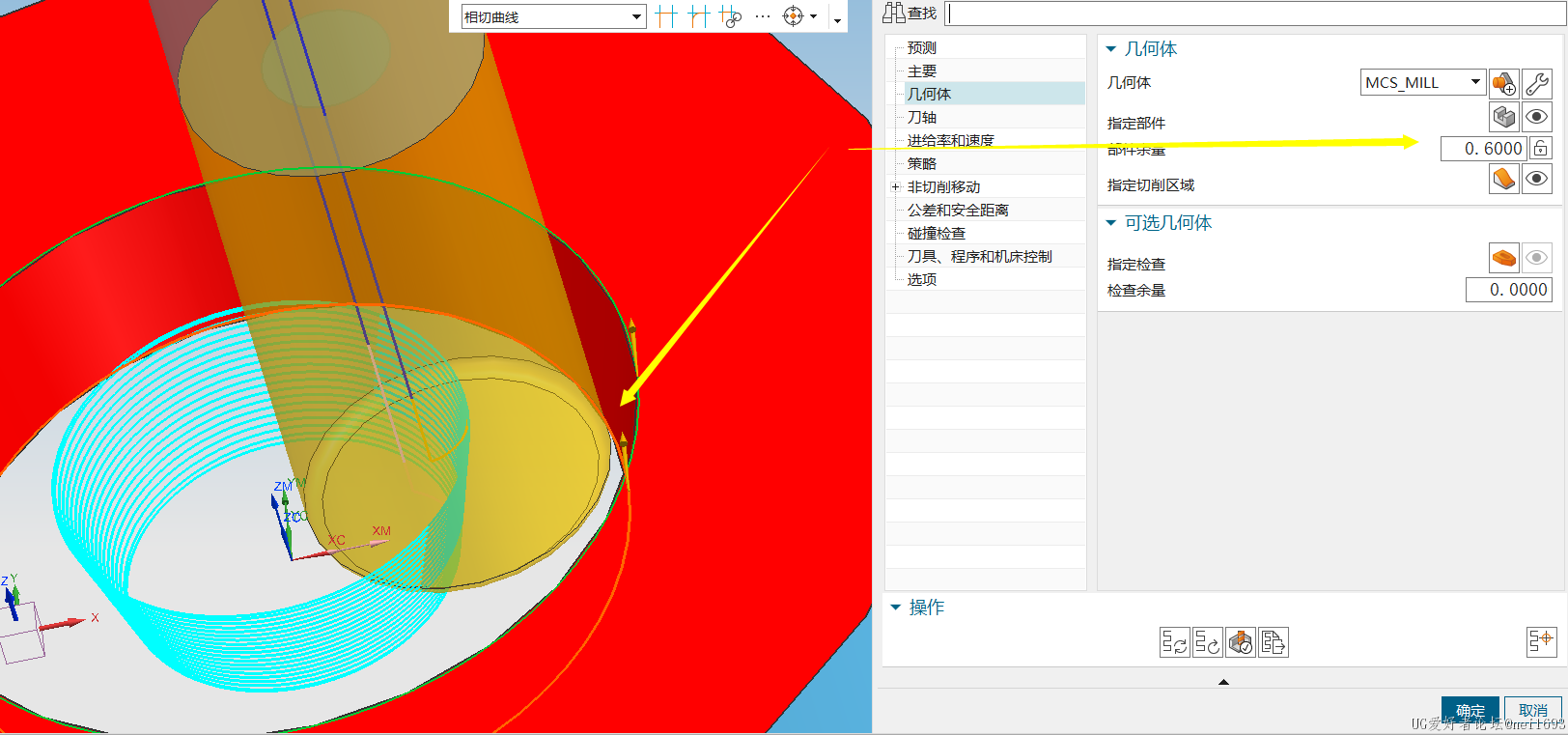Click the replay tool path icon

pos(1208,642)
